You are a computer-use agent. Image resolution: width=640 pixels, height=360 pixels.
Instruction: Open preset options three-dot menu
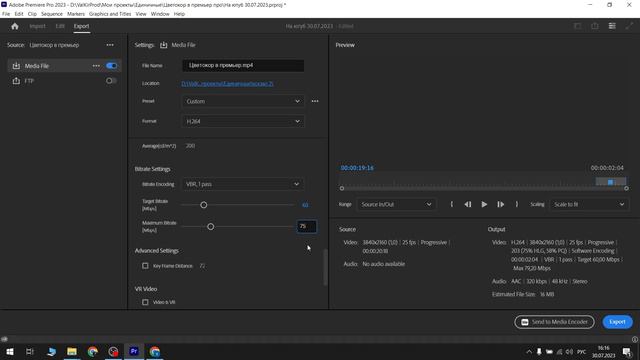pos(315,101)
